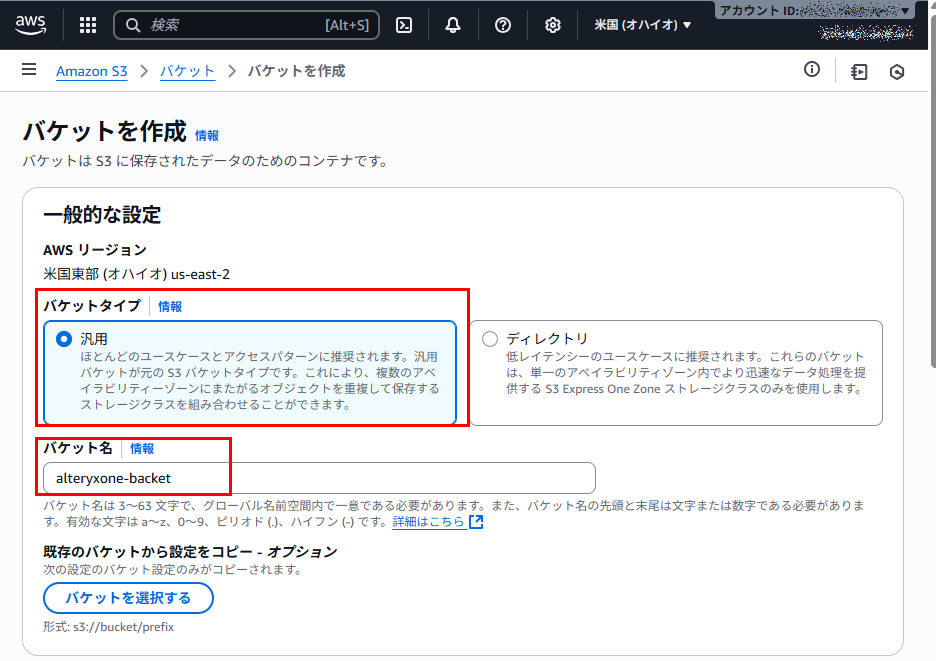Toggle the hamburger side navigation menu
936x661 pixels.
coord(29,70)
